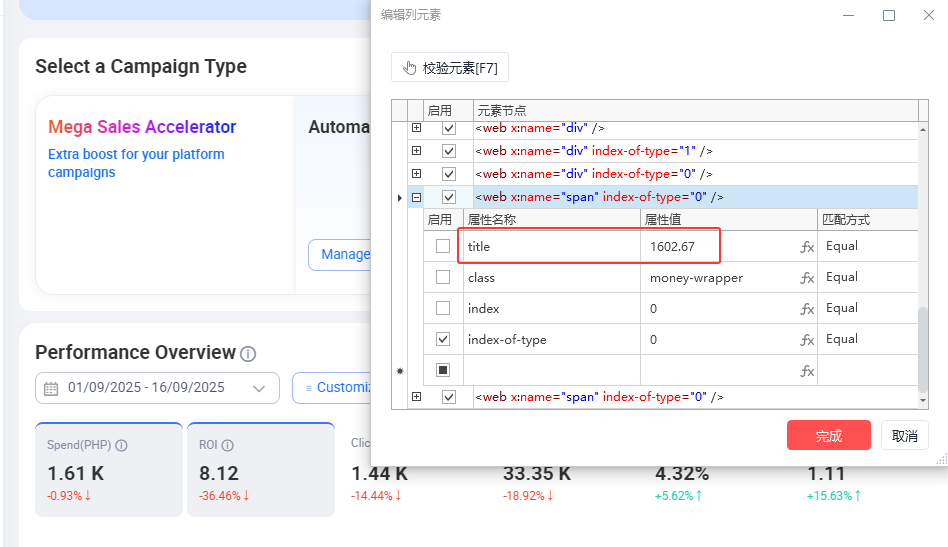The width and height of the screenshot is (948, 547).
Task: Click Extra boost for your platform campaigns text
Action: pyautogui.click(x=136, y=163)
